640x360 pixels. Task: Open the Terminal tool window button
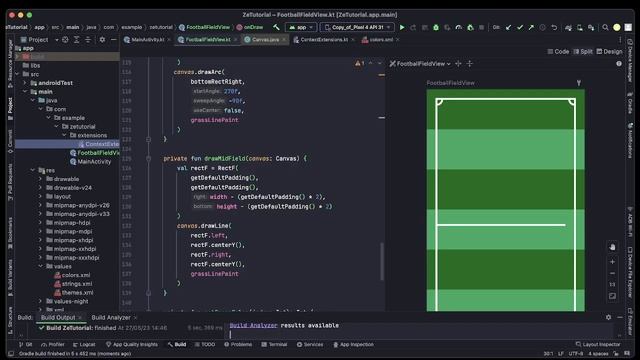274,344
